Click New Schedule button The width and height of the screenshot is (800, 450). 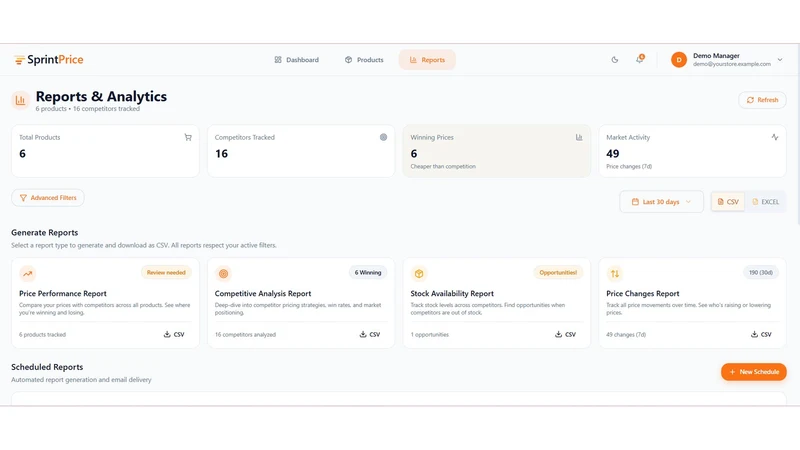pos(754,372)
